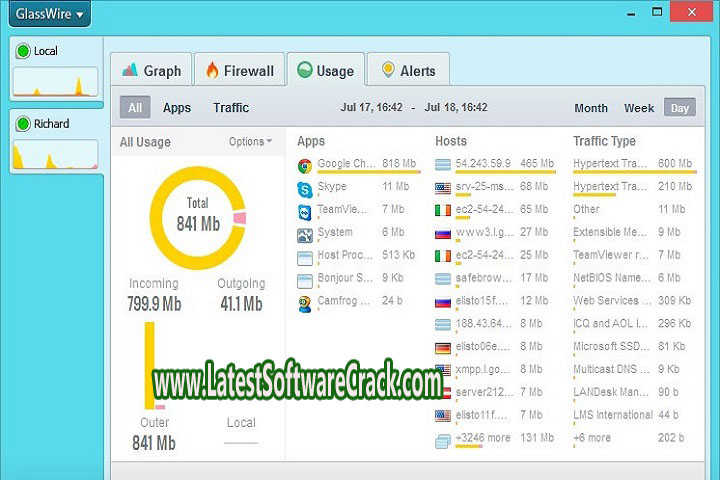Switch time range to Week
This screenshot has height=480, width=720.
pos(639,108)
